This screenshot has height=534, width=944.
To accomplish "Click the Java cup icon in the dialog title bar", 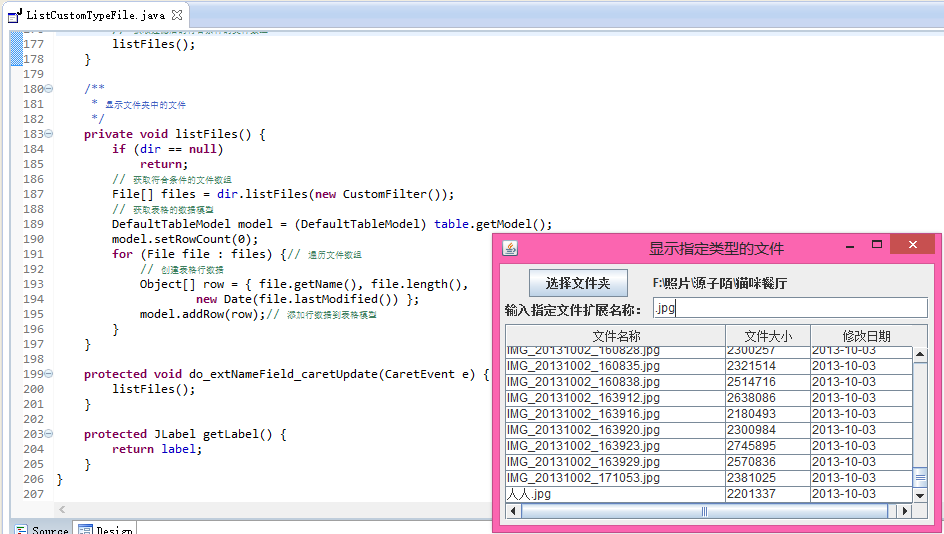I will [510, 248].
